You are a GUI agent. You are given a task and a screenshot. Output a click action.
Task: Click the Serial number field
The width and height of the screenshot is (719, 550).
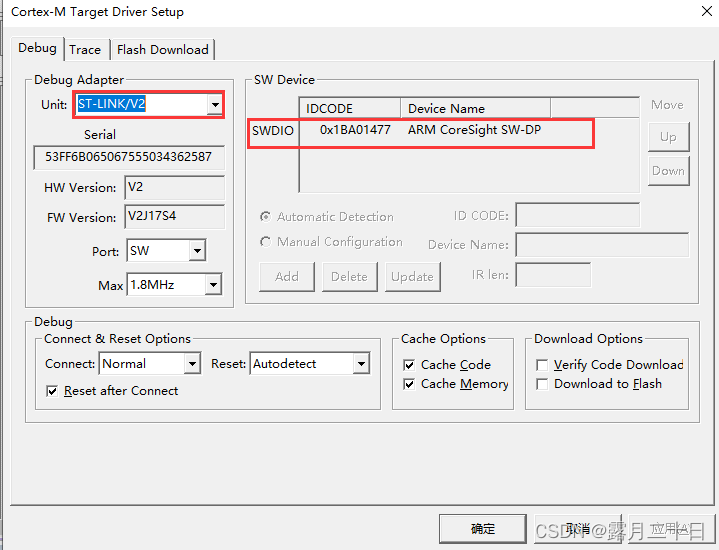129,157
